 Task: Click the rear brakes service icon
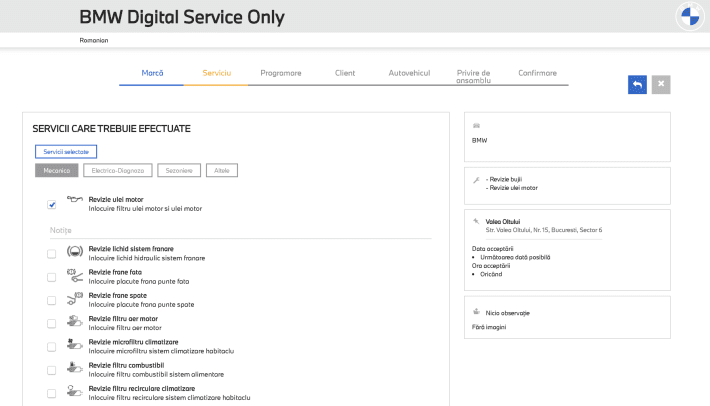73,299
